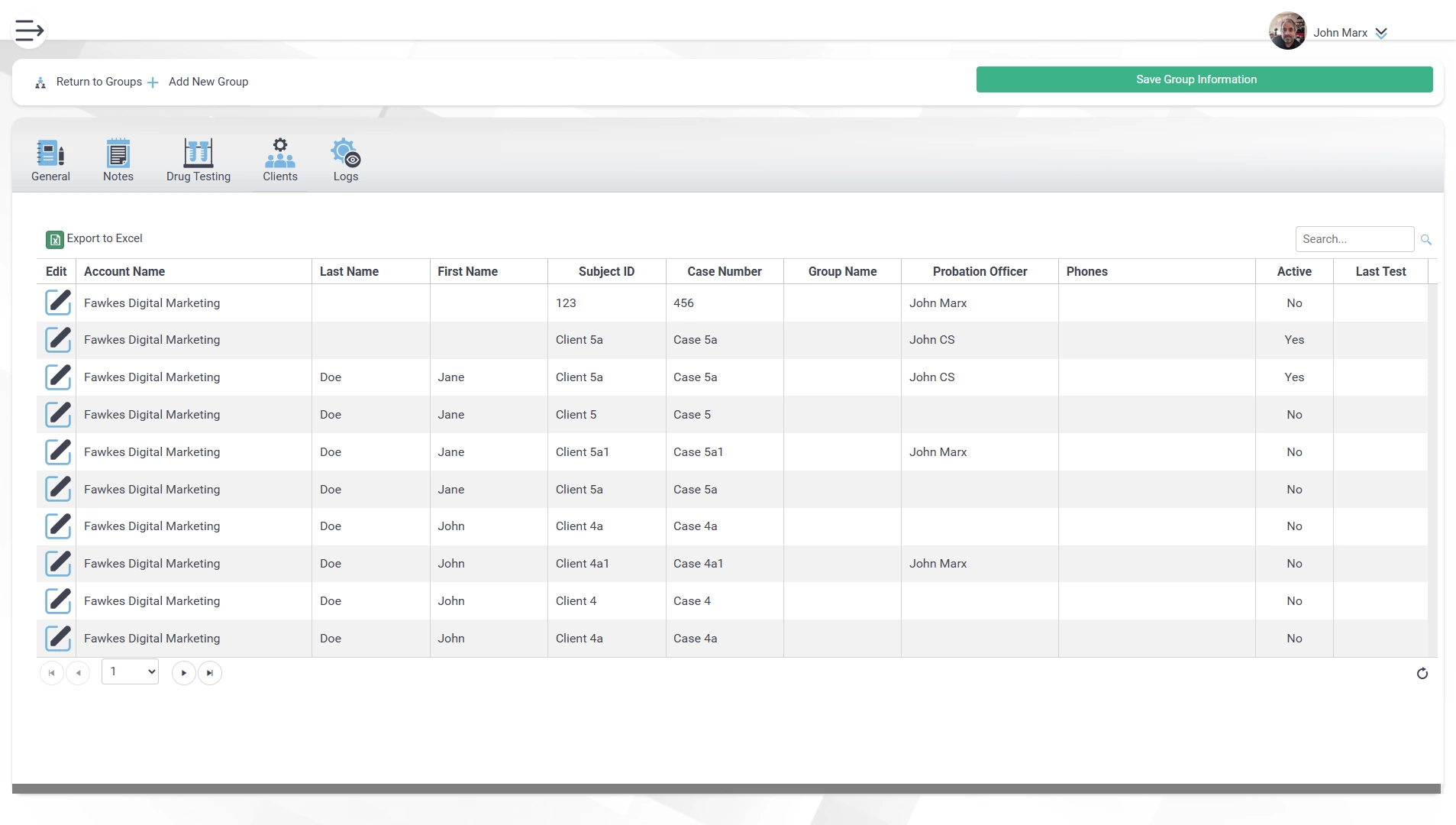Expand the John Marx user dropdown chevron
Screen dimensions: 1456x825
1381,33
